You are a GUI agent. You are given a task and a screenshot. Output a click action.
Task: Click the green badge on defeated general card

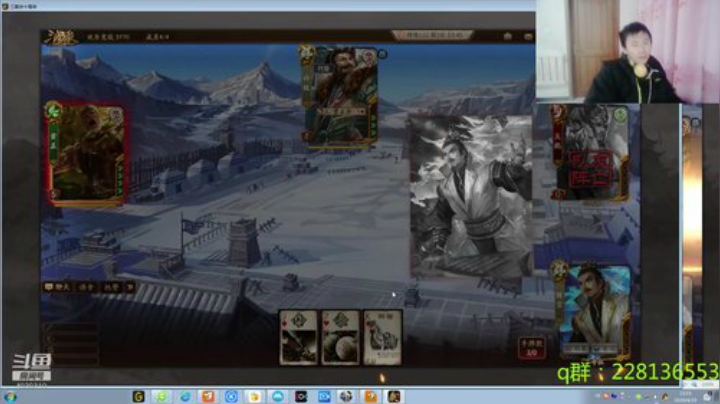click(x=620, y=114)
